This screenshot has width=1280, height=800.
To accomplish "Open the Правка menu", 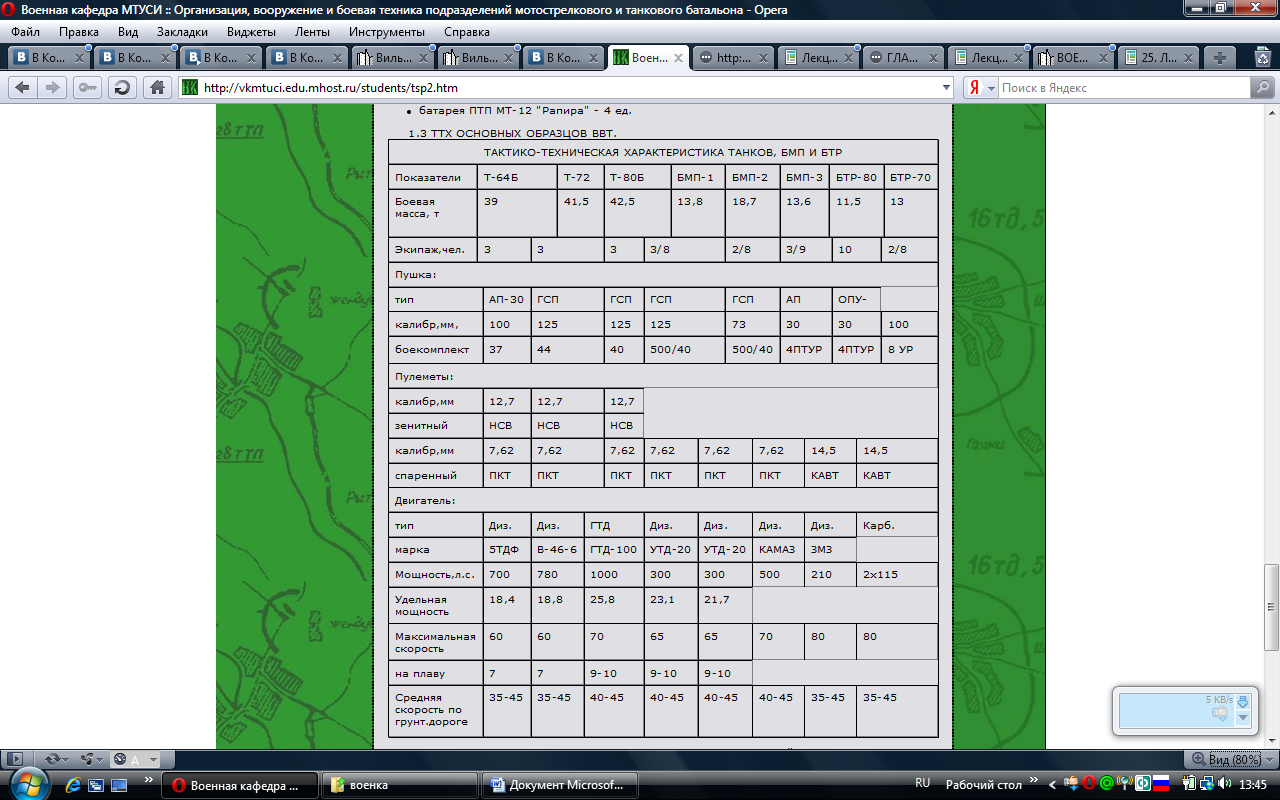I will point(79,32).
